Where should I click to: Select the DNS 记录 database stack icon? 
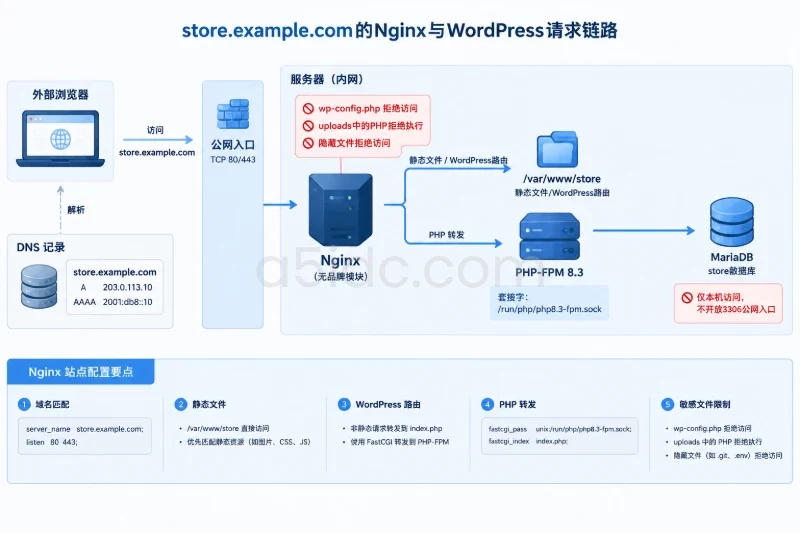(x=39, y=287)
